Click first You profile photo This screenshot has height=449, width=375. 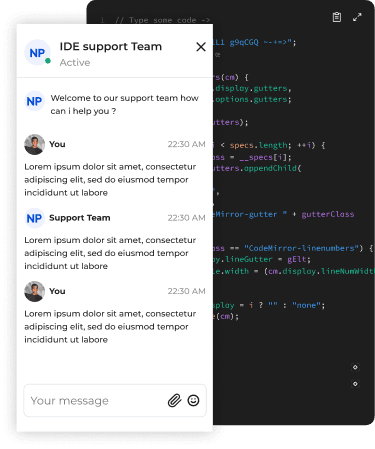[34, 144]
